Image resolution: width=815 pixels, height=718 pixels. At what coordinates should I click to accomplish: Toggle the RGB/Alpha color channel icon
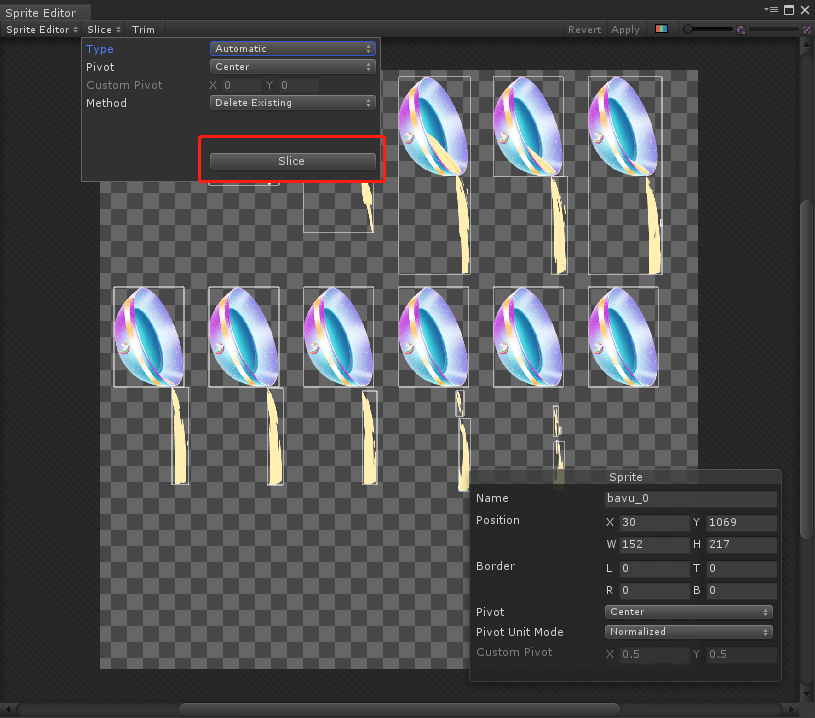662,29
